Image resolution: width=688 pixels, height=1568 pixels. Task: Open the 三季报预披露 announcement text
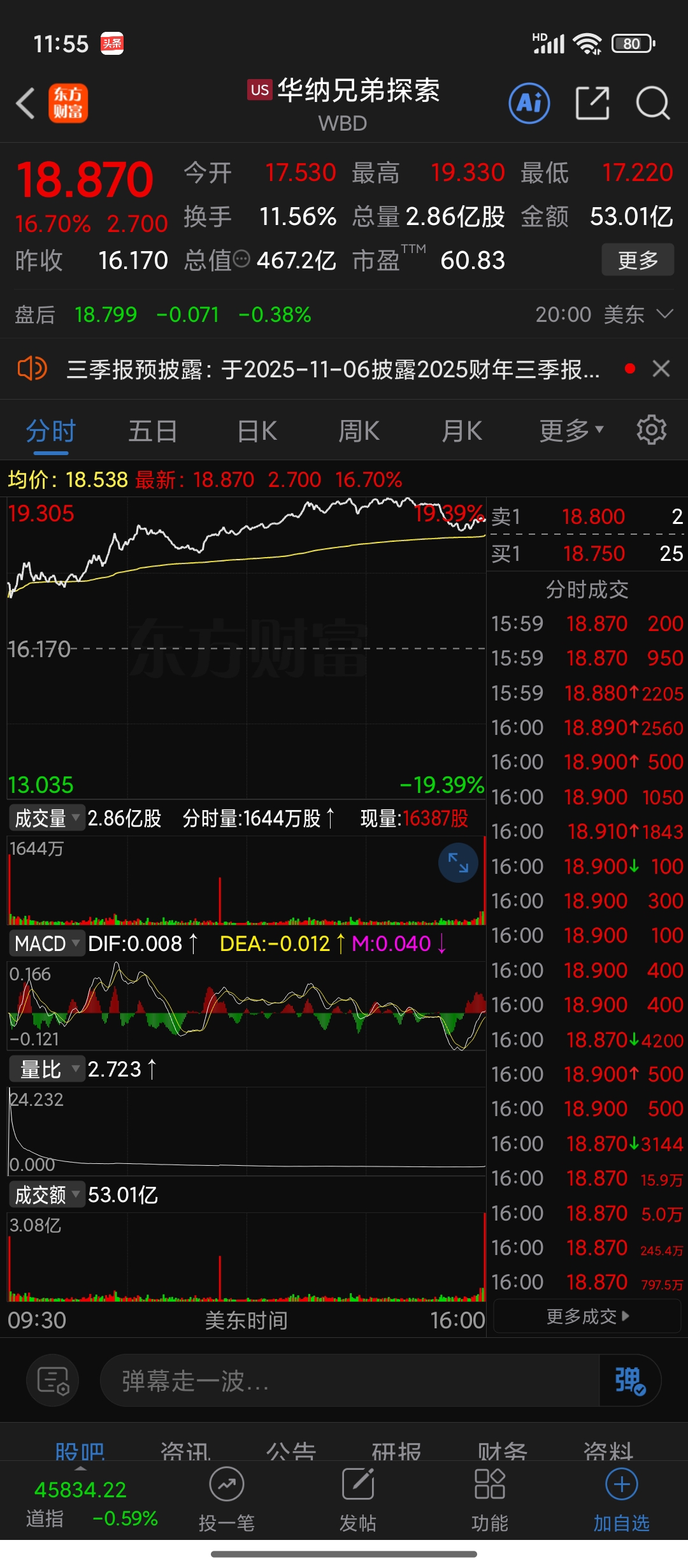333,369
